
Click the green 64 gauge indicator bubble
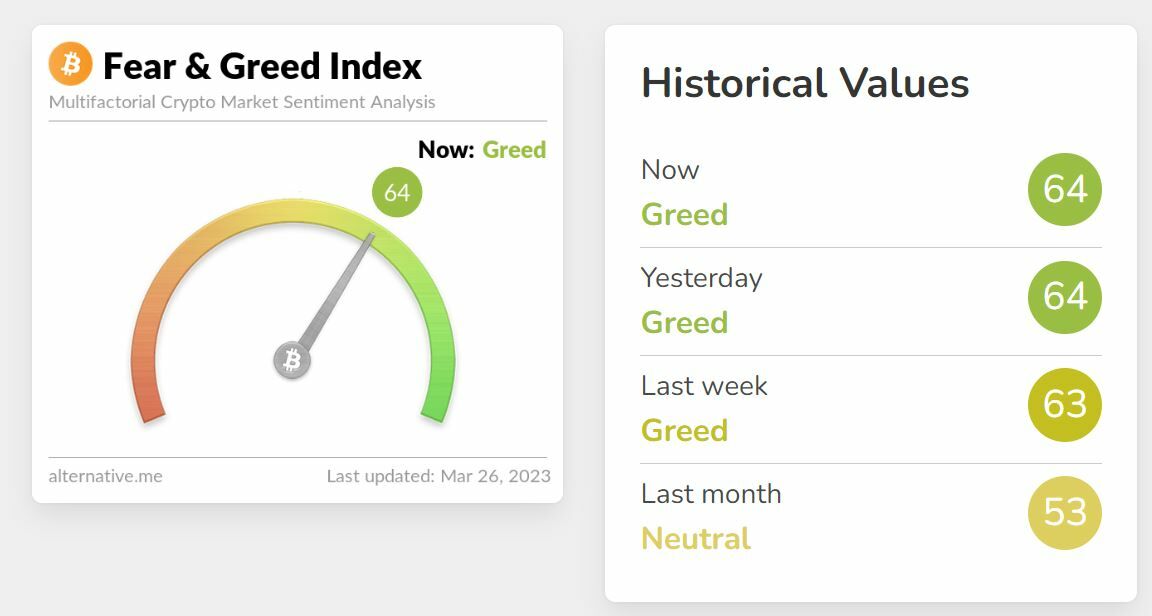coord(397,192)
